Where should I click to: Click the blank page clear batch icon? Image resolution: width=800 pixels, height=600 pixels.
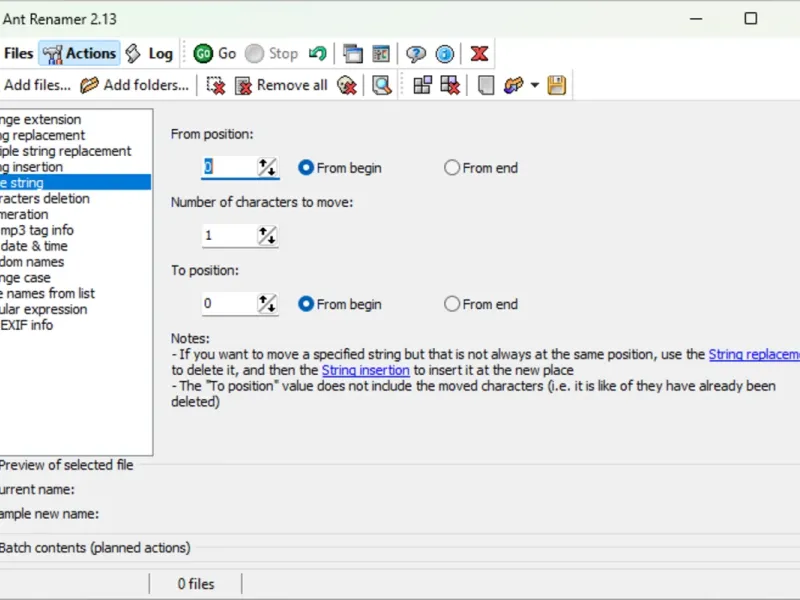(485, 85)
